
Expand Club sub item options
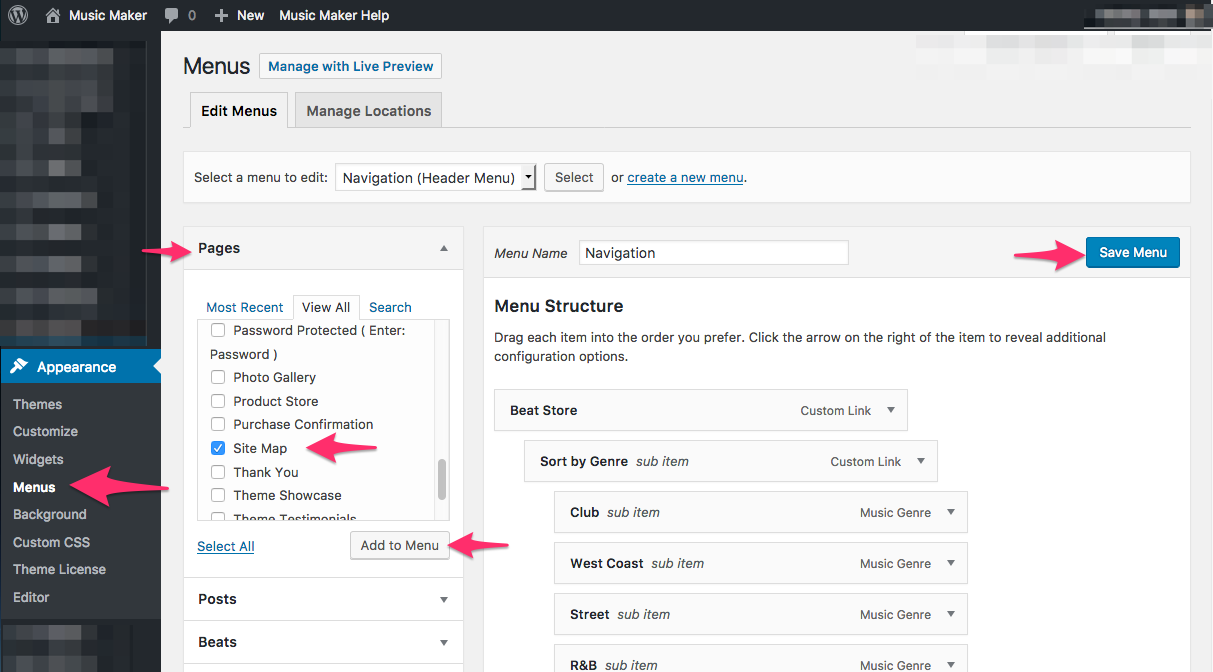click(x=950, y=512)
